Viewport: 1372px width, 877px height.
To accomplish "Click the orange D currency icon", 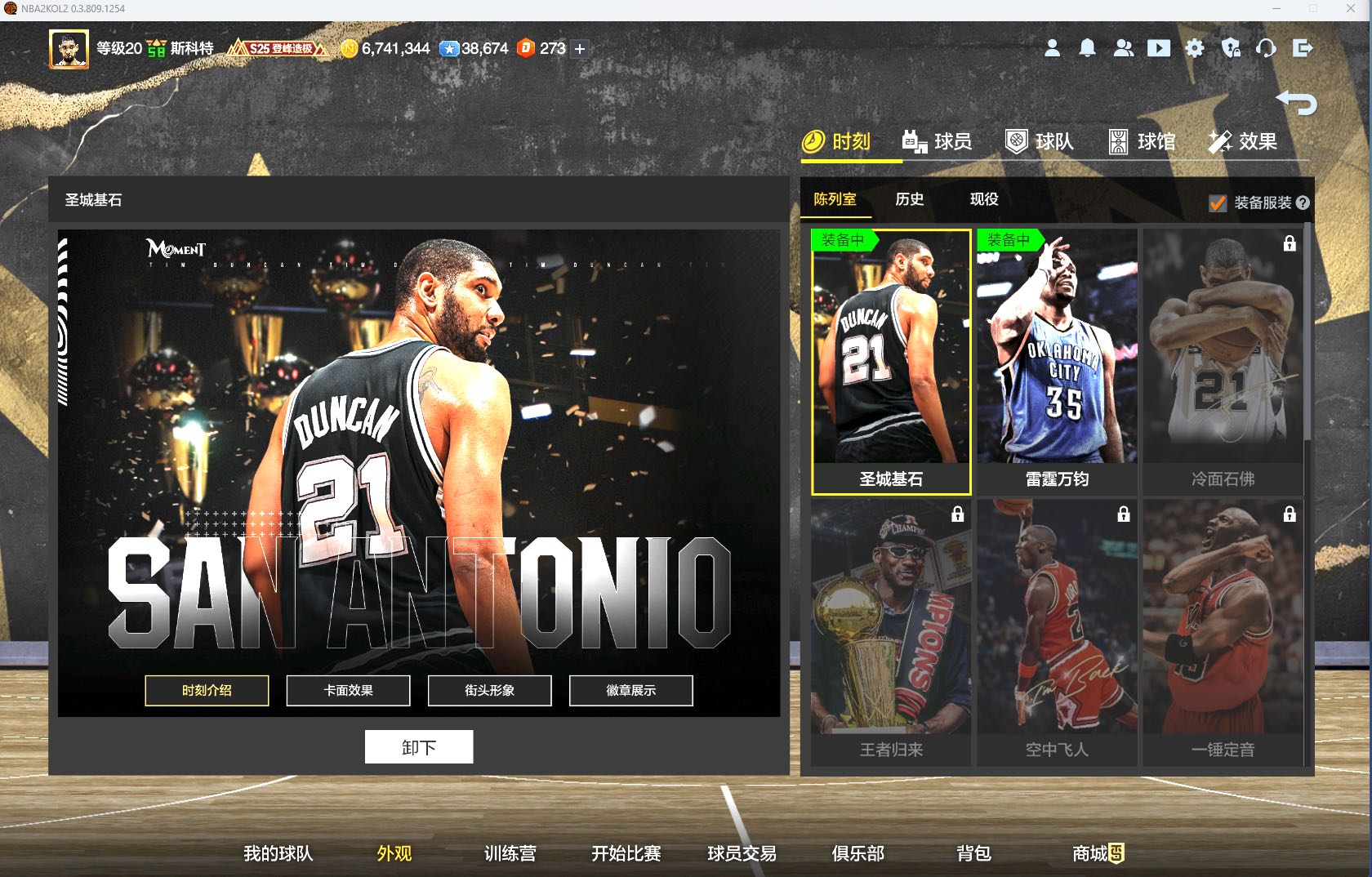I will [x=526, y=48].
